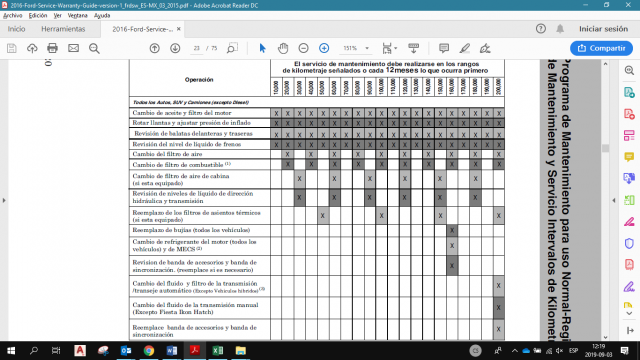Go to next page arrow
Screen dimensions: 640x360
tap(175, 48)
